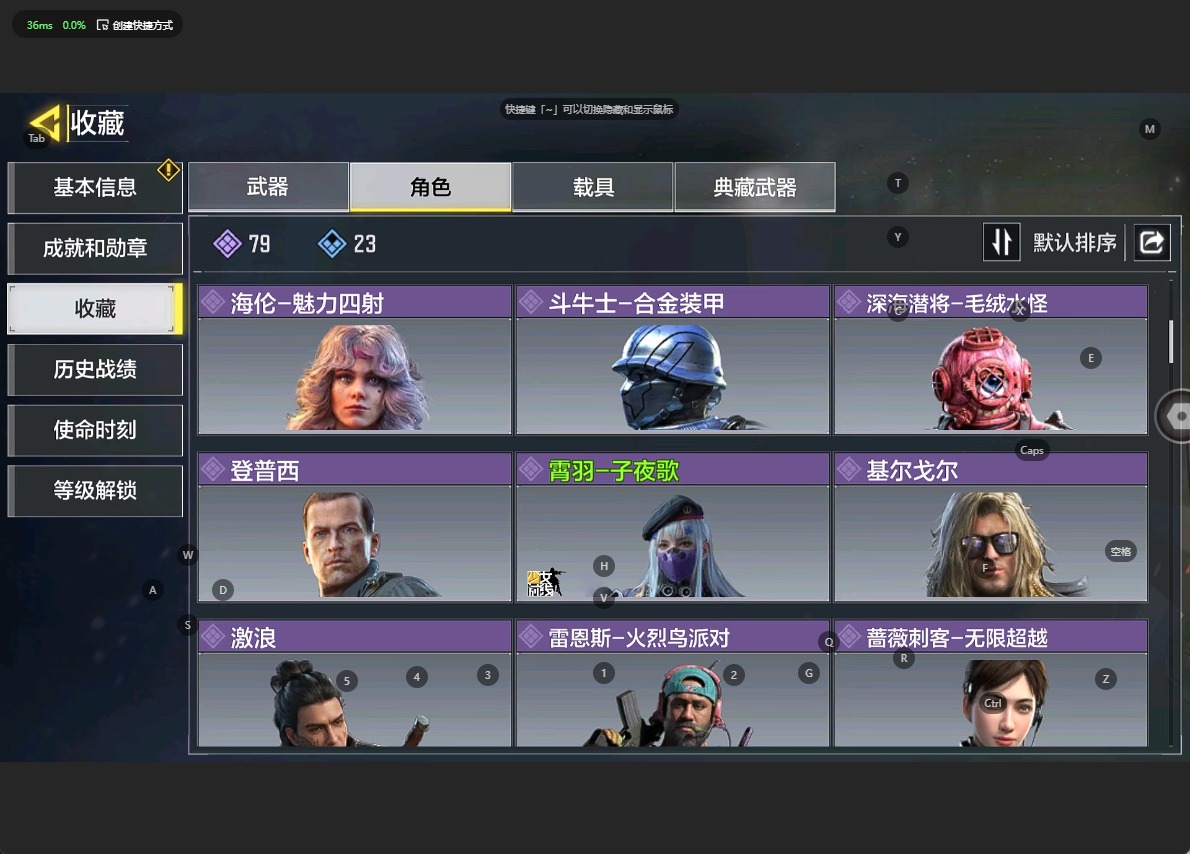Click the purple diamond count 79 icon
1190x854 pixels.
coord(227,244)
